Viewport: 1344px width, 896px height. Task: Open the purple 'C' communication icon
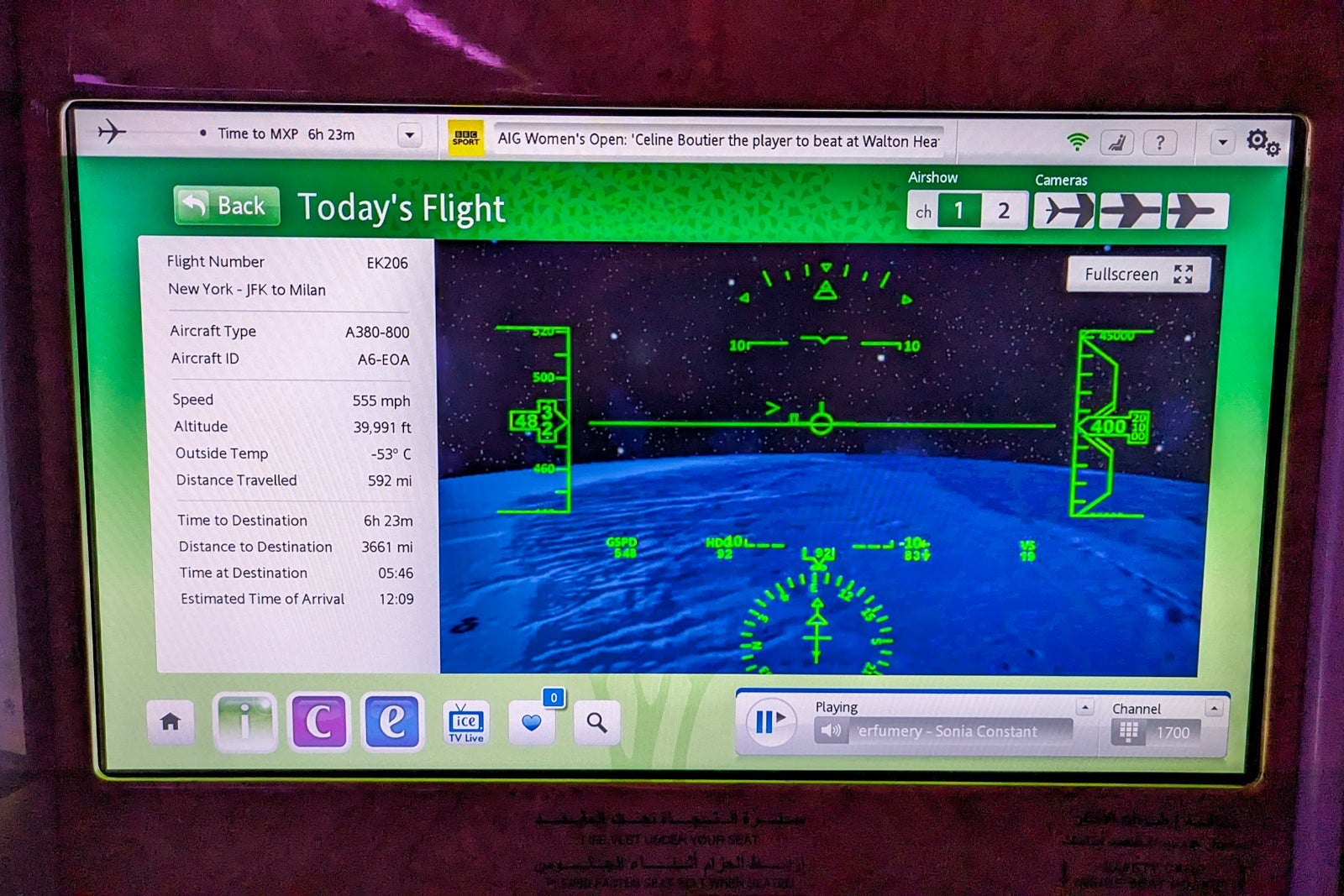tap(318, 721)
